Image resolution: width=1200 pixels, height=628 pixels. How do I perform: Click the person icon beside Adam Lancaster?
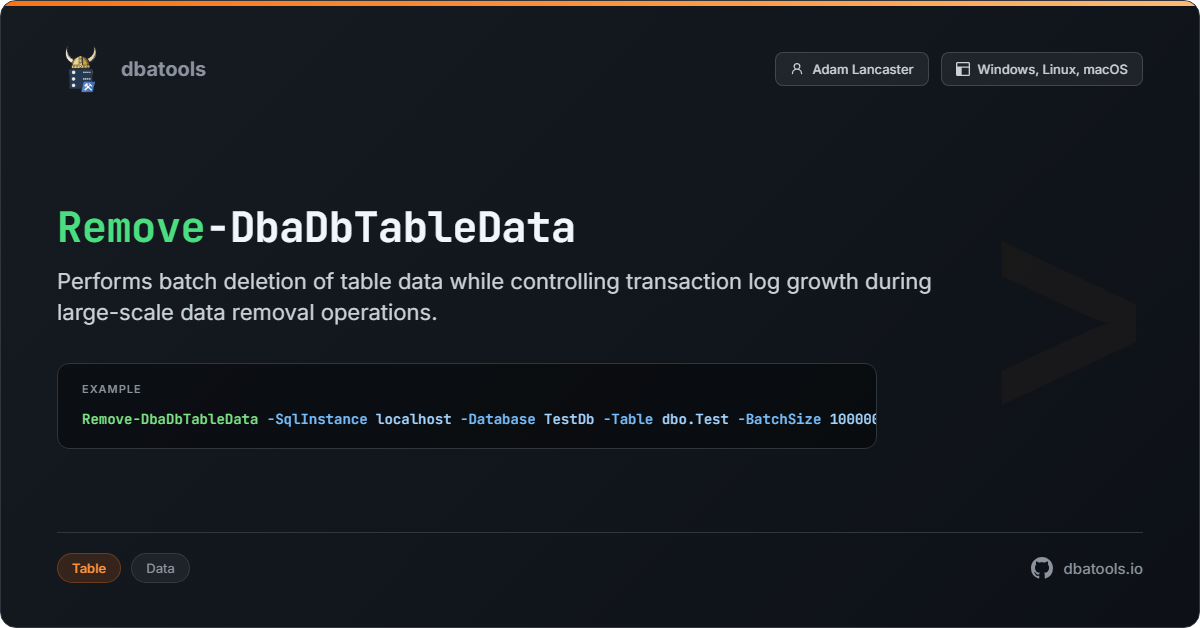[797, 69]
